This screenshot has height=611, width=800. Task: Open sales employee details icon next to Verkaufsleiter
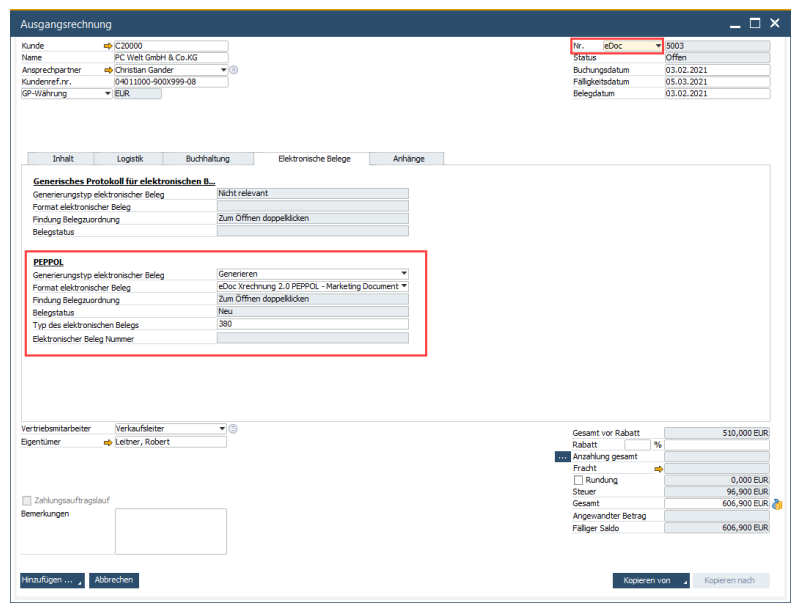pyautogui.click(x=233, y=429)
